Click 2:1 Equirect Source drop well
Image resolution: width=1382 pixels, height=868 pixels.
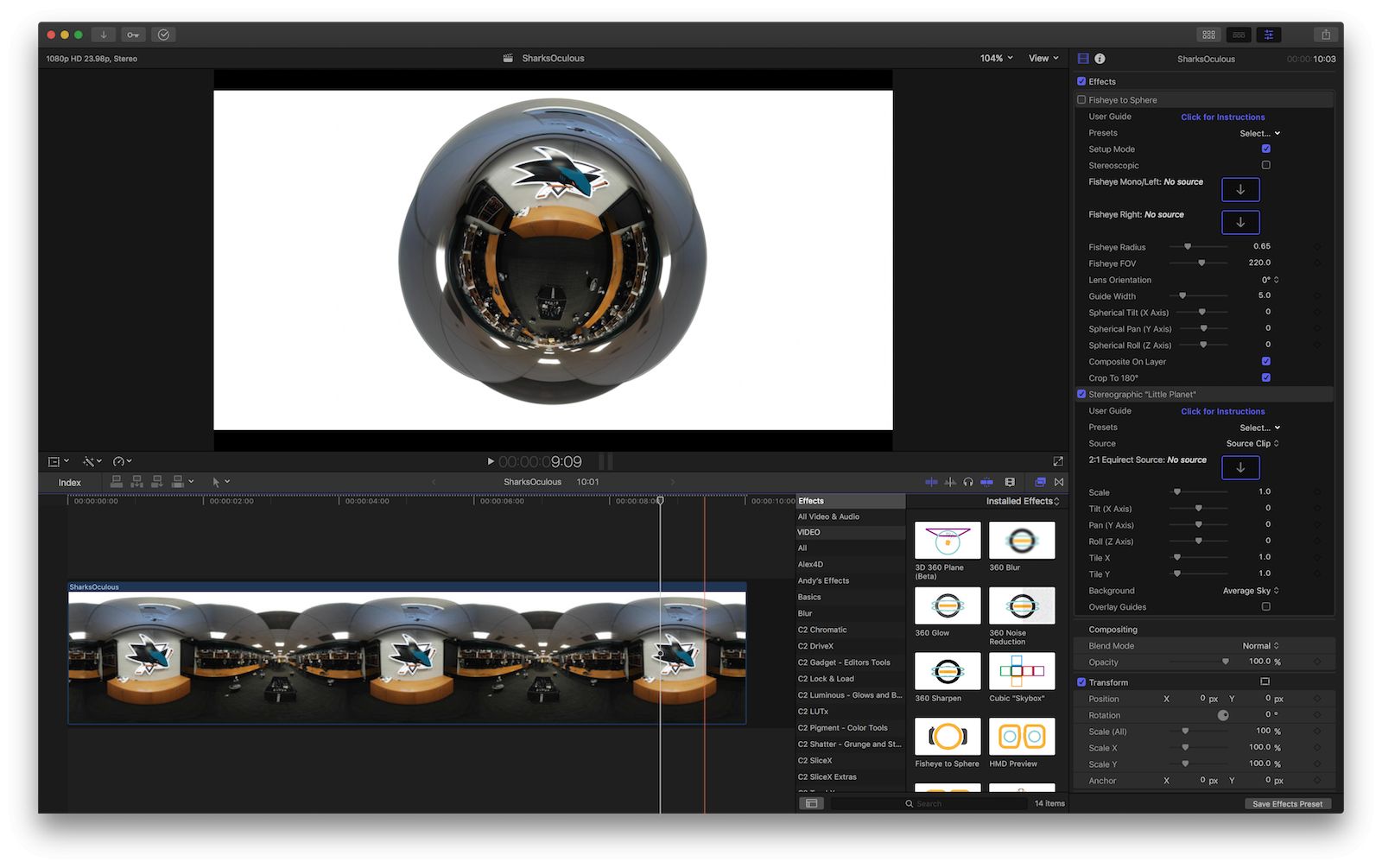click(x=1240, y=467)
